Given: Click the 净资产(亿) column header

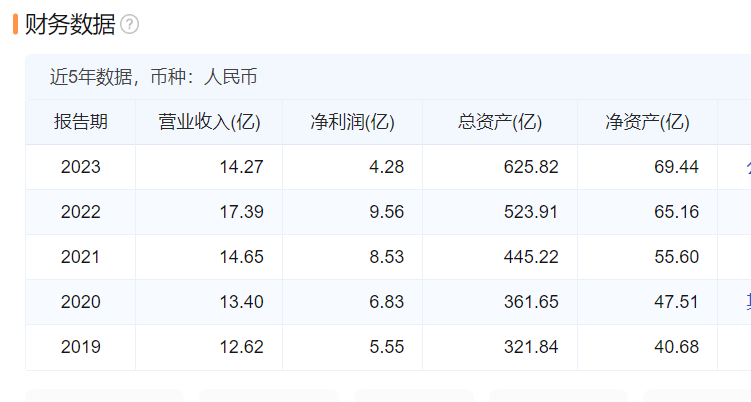Looking at the screenshot, I should (648, 122).
